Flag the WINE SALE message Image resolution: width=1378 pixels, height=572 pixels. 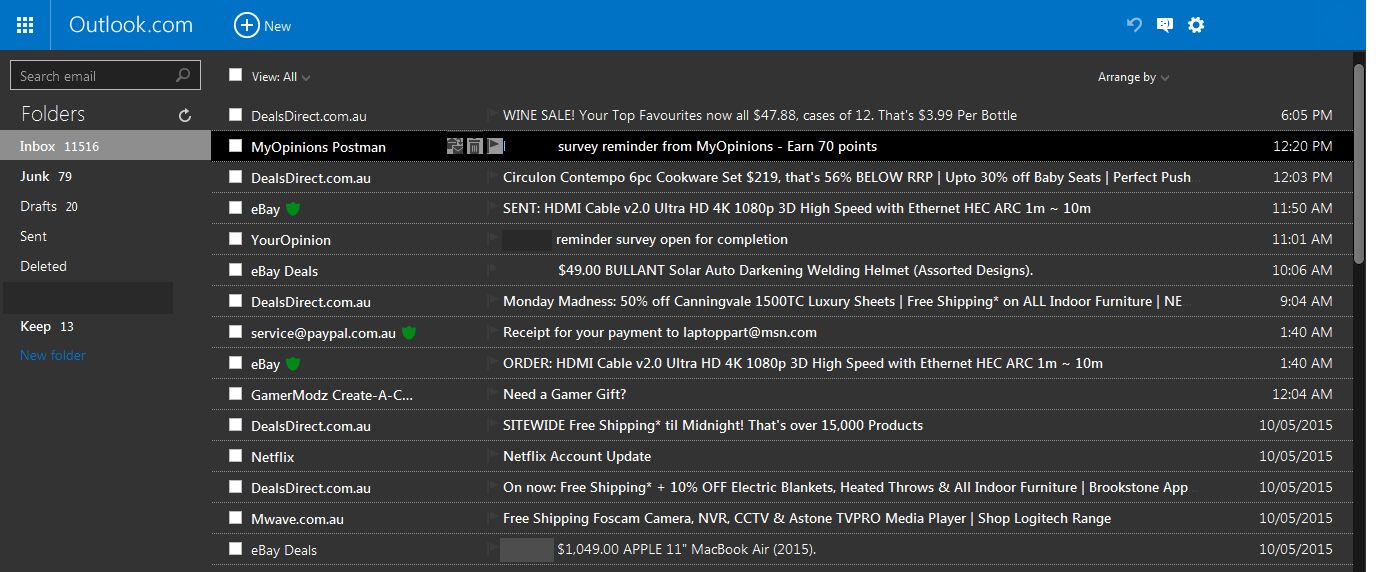(x=492, y=115)
